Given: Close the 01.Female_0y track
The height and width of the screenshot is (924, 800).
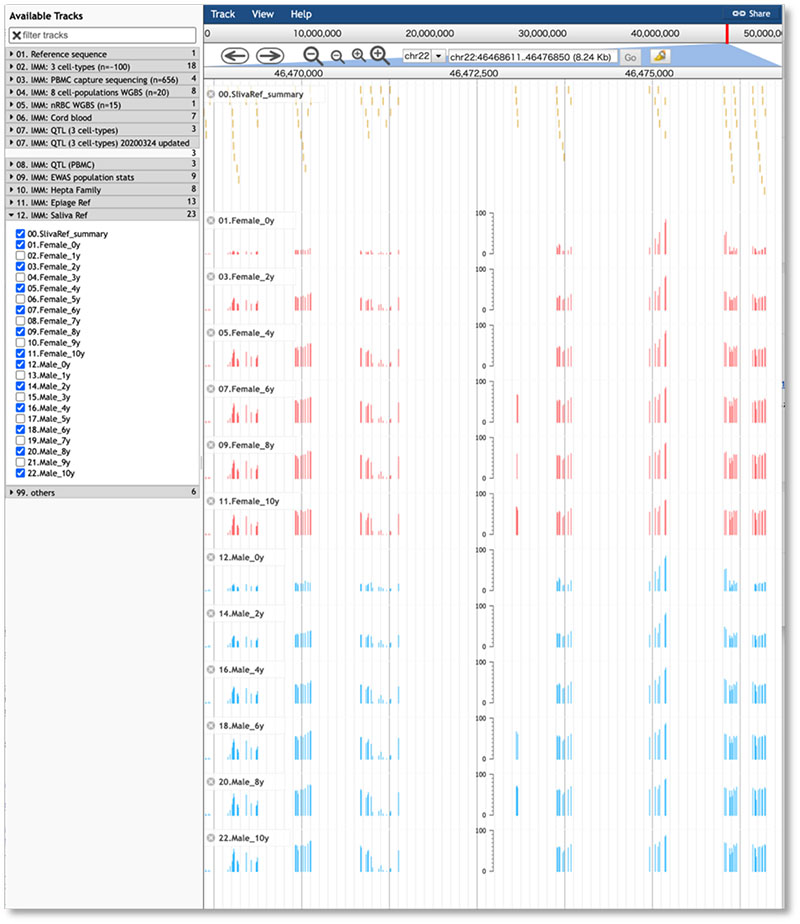Looking at the screenshot, I should (211, 220).
